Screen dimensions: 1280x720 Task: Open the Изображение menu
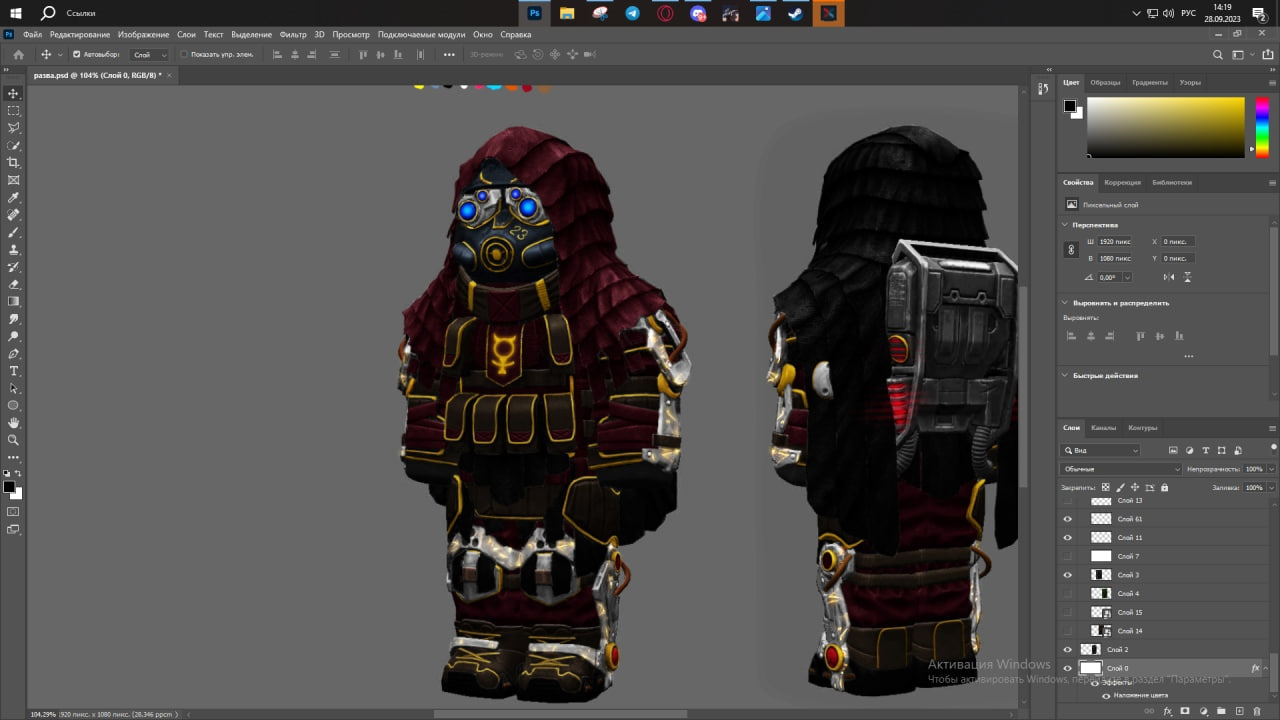coord(143,34)
